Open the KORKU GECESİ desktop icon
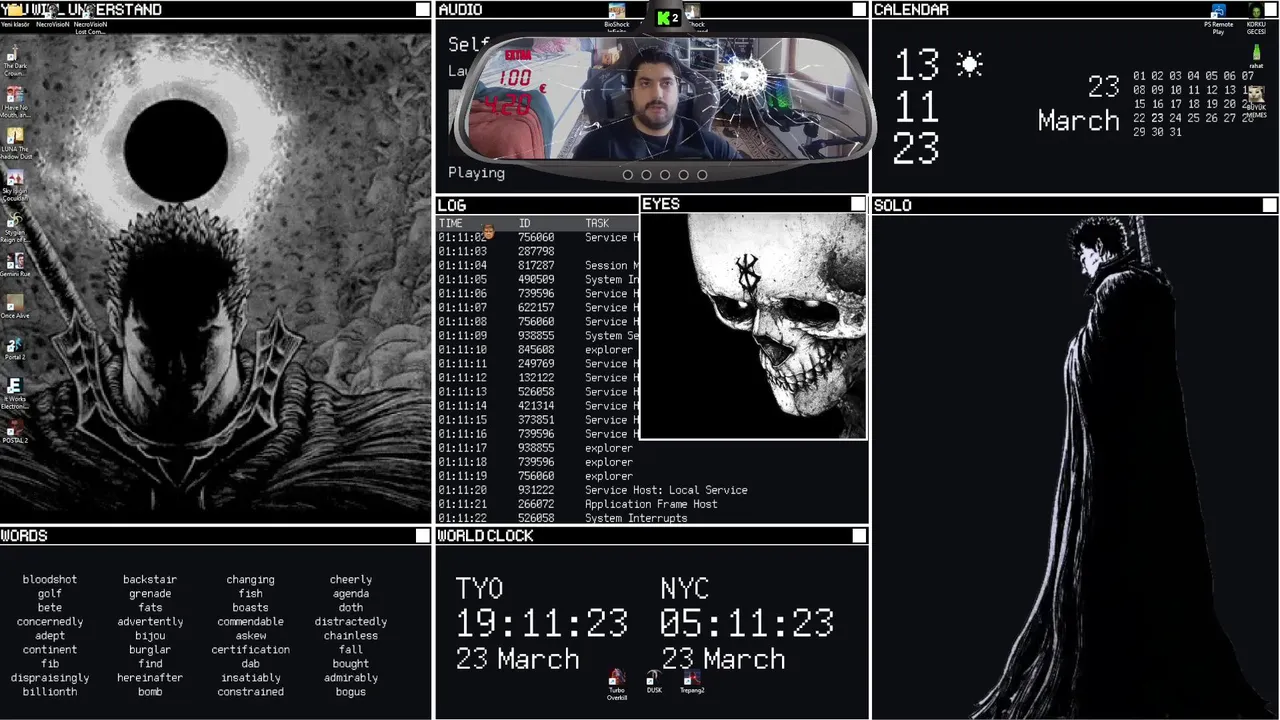The width and height of the screenshot is (1280, 720). click(1256, 17)
